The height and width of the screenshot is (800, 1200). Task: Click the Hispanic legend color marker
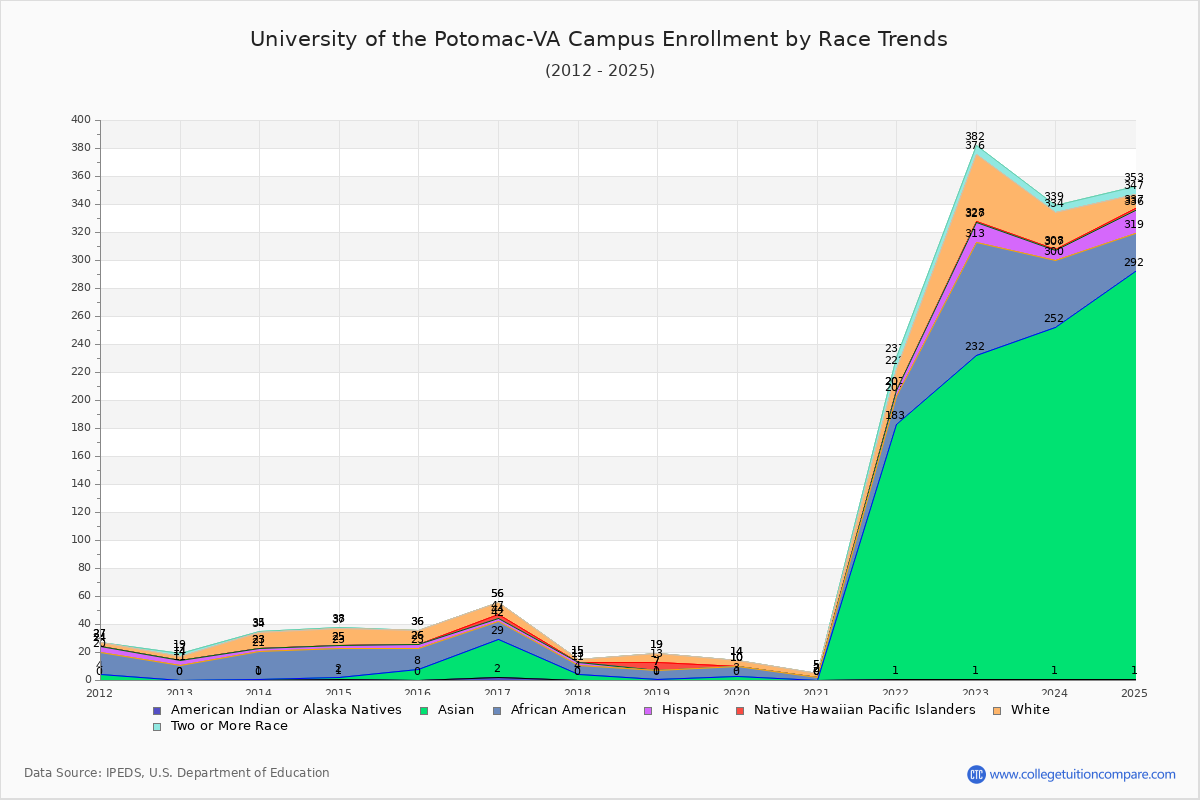point(648,710)
